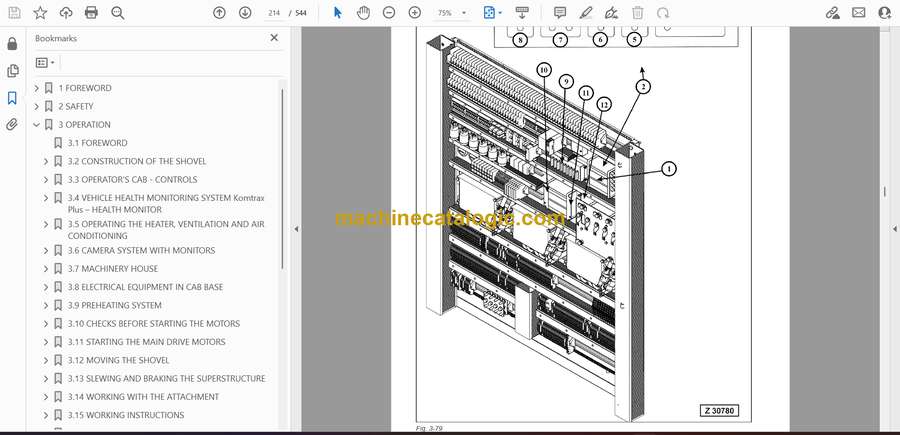Open 1 FOREWORD bookmark
Viewport: 900px width, 435px height.
85,88
